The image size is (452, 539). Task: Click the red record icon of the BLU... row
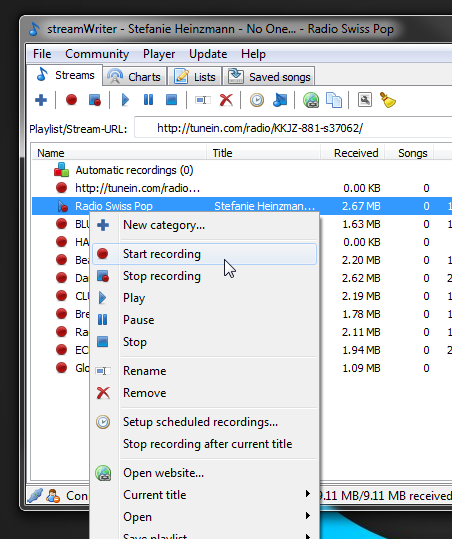tap(61, 224)
